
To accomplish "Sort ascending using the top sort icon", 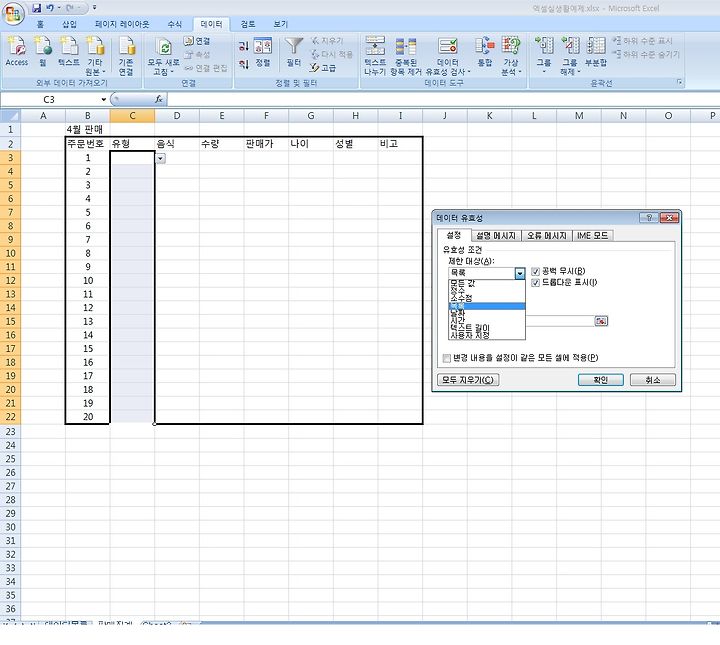I will point(243,46).
